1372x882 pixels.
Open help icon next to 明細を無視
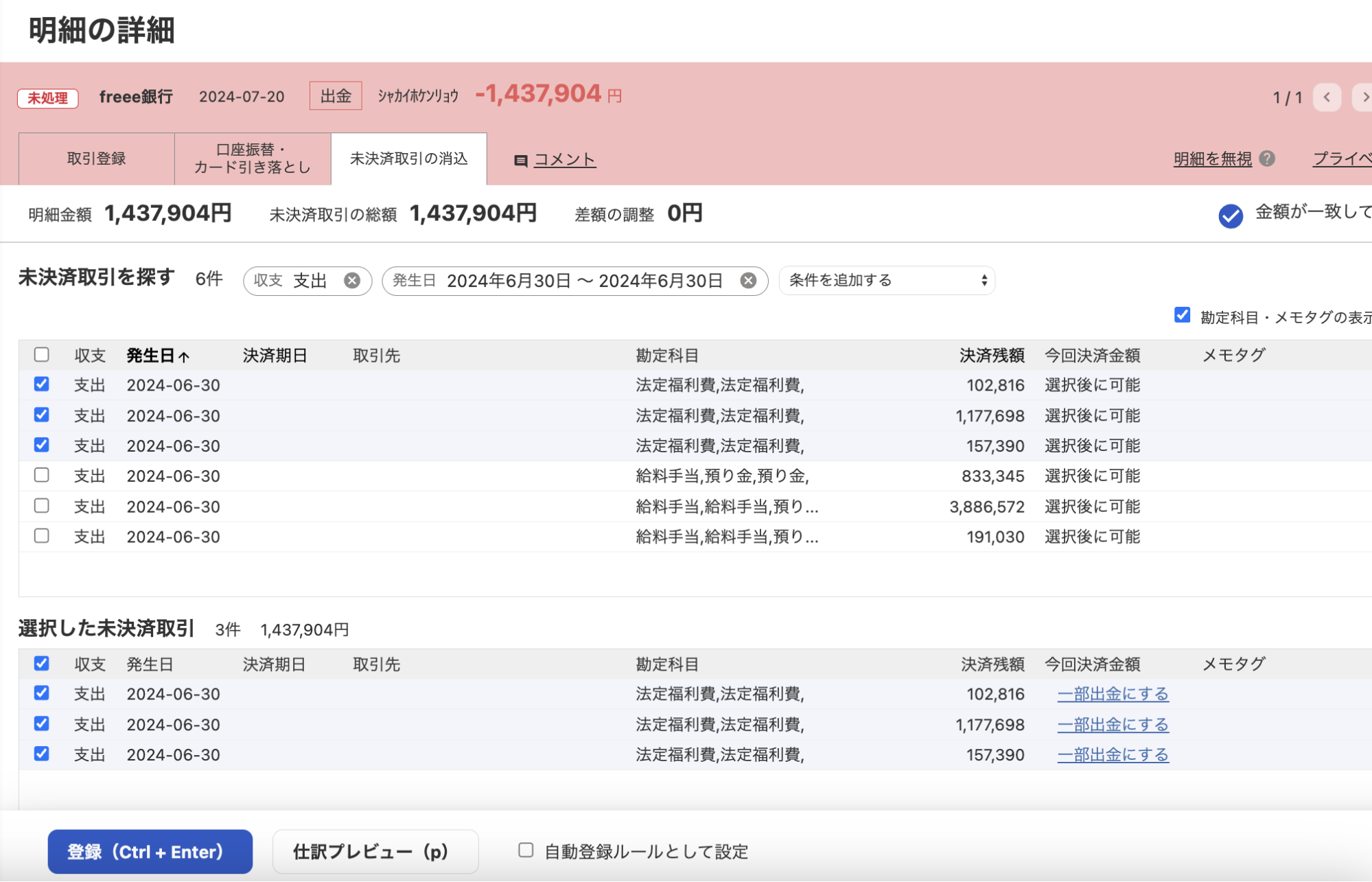click(x=1267, y=159)
